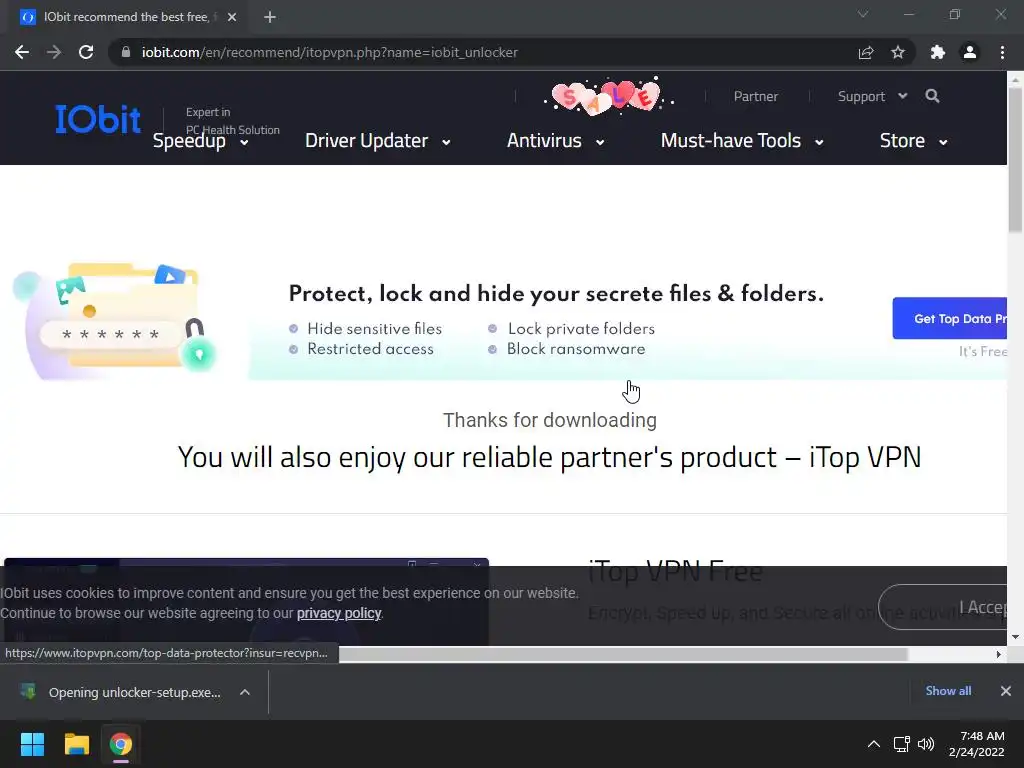The width and height of the screenshot is (1024, 768).
Task: Click the browser forward arrow
Action: (54, 52)
